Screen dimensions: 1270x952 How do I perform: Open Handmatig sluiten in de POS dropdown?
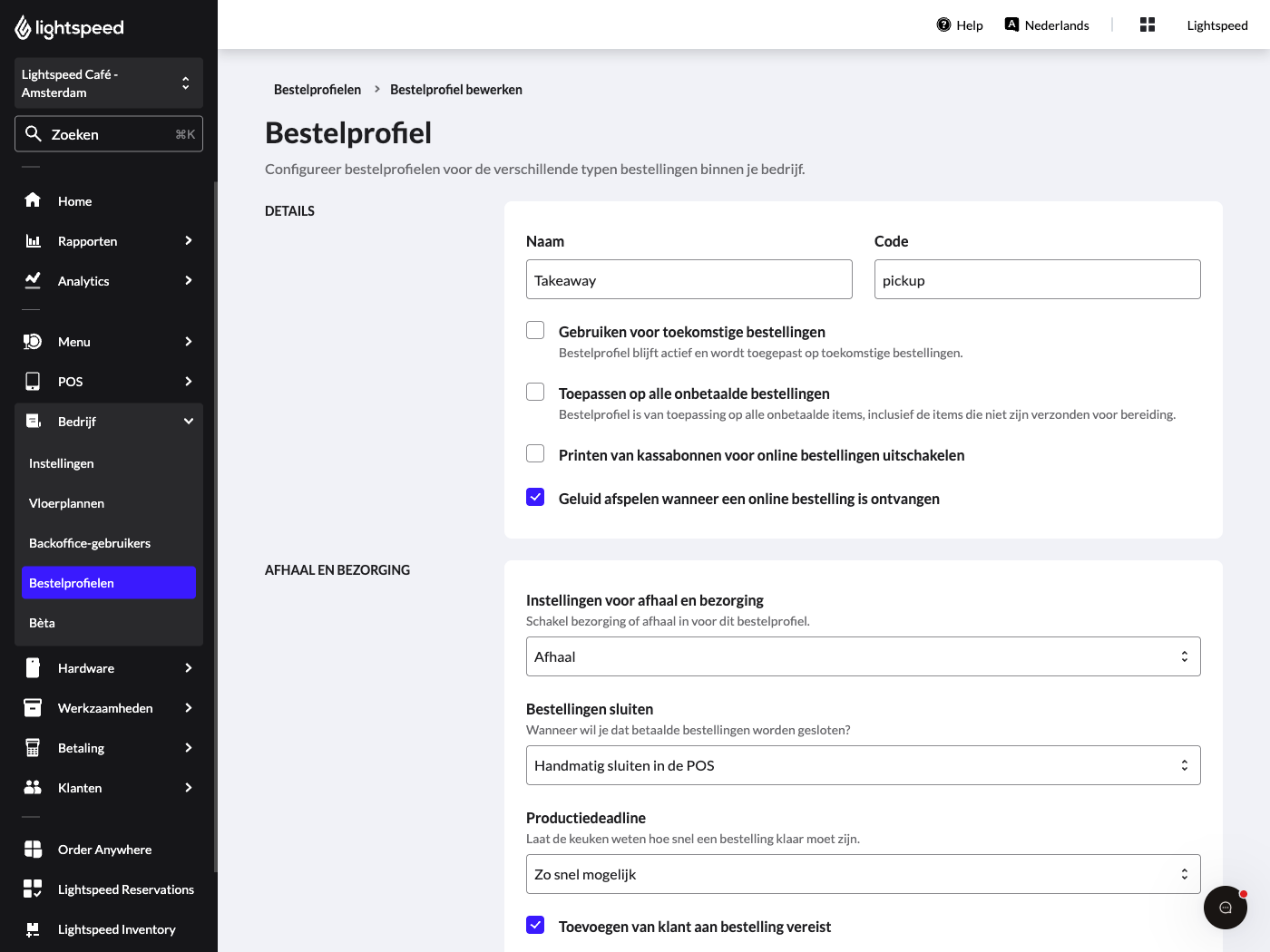pos(864,765)
